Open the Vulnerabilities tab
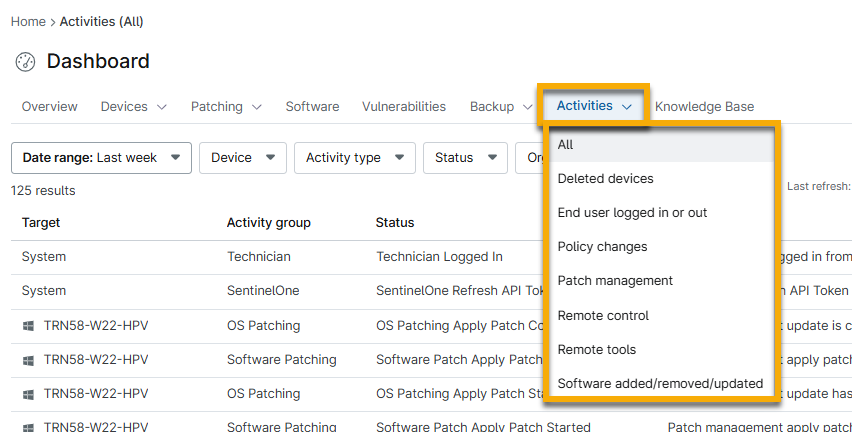This screenshot has height=432, width=852. pyautogui.click(x=404, y=106)
